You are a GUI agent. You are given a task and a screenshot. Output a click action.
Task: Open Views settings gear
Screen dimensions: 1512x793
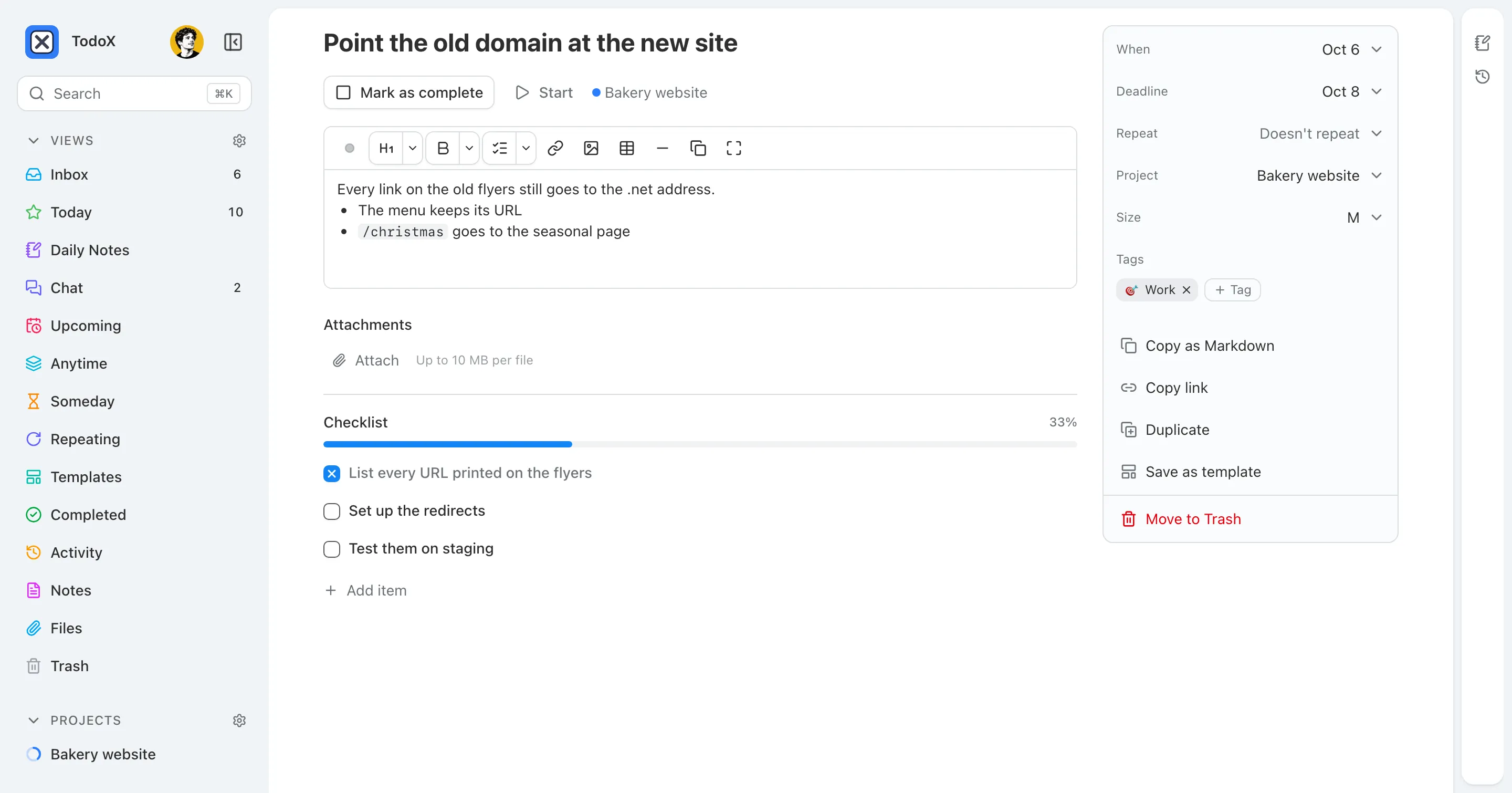click(x=239, y=140)
